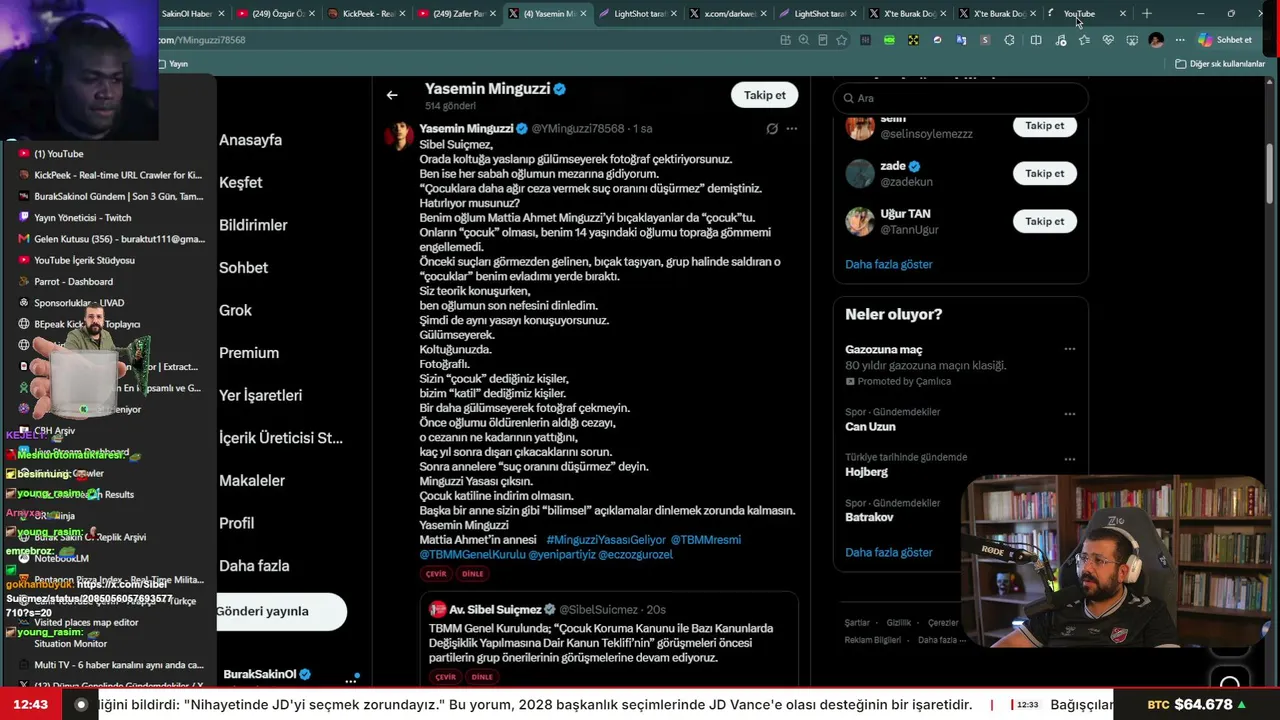Screen dimensions: 1280x720
Task: Open the Gelen Kutusu (356) Gmail item
Action: tap(111, 239)
